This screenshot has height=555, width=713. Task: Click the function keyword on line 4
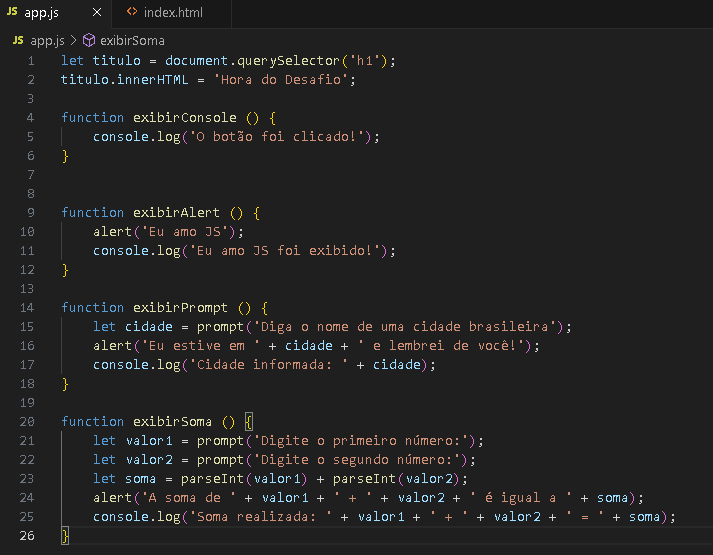[x=92, y=118]
